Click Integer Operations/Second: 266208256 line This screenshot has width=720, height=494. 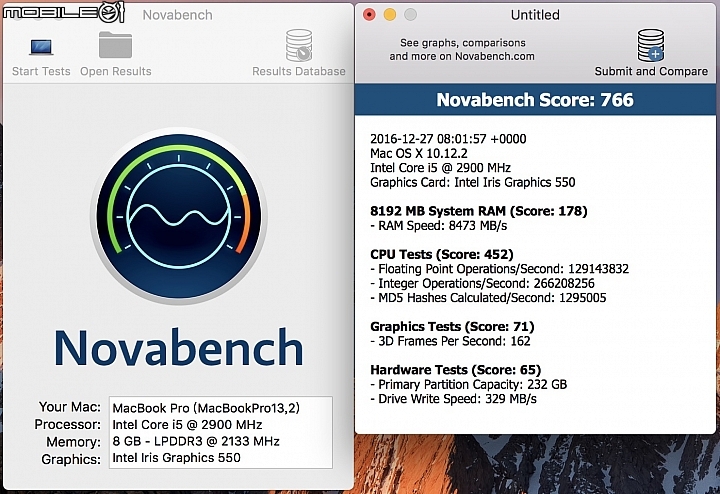(x=482, y=284)
